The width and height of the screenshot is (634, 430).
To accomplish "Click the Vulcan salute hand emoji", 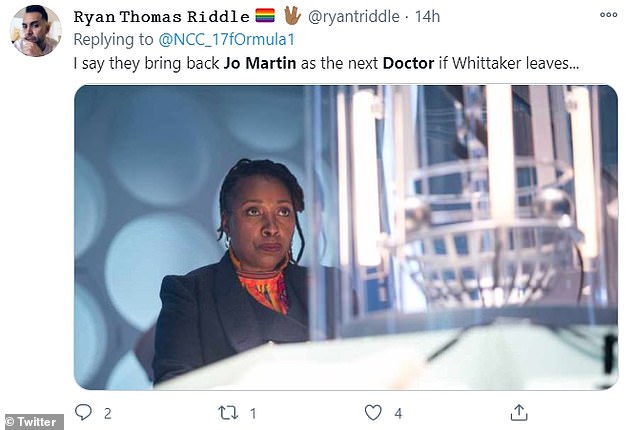I will tap(292, 15).
